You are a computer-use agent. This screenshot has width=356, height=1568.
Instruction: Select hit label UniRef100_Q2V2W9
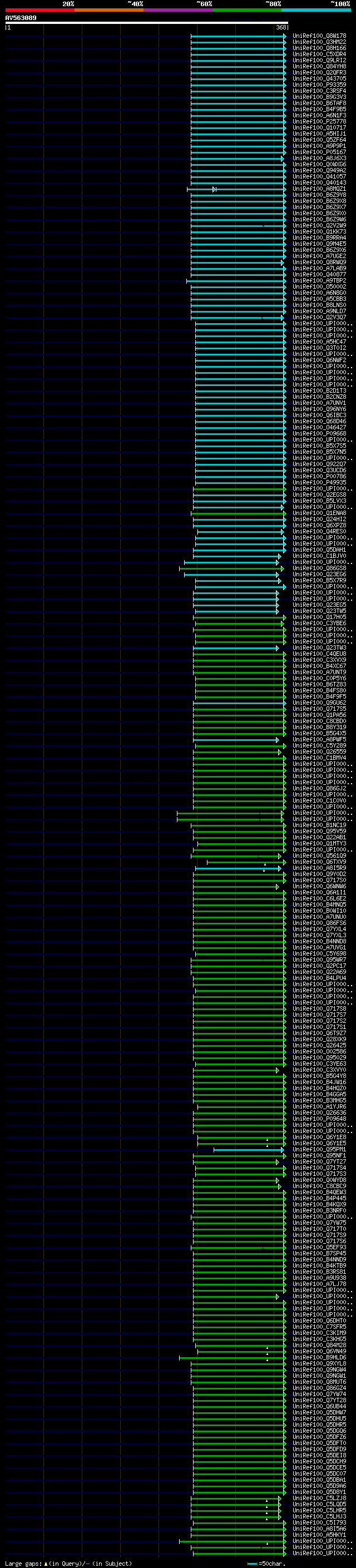(319, 225)
